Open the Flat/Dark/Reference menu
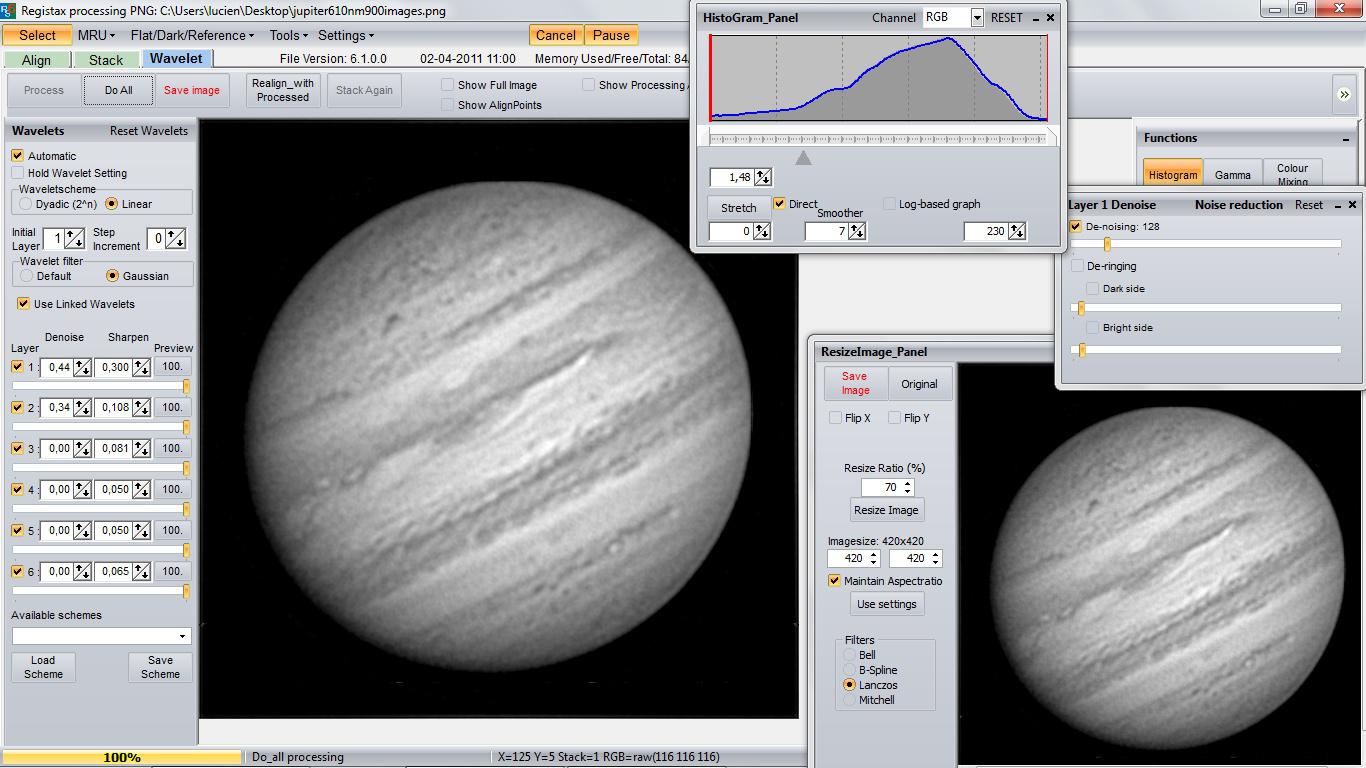Viewport: 1366px width, 768px height. coord(192,35)
